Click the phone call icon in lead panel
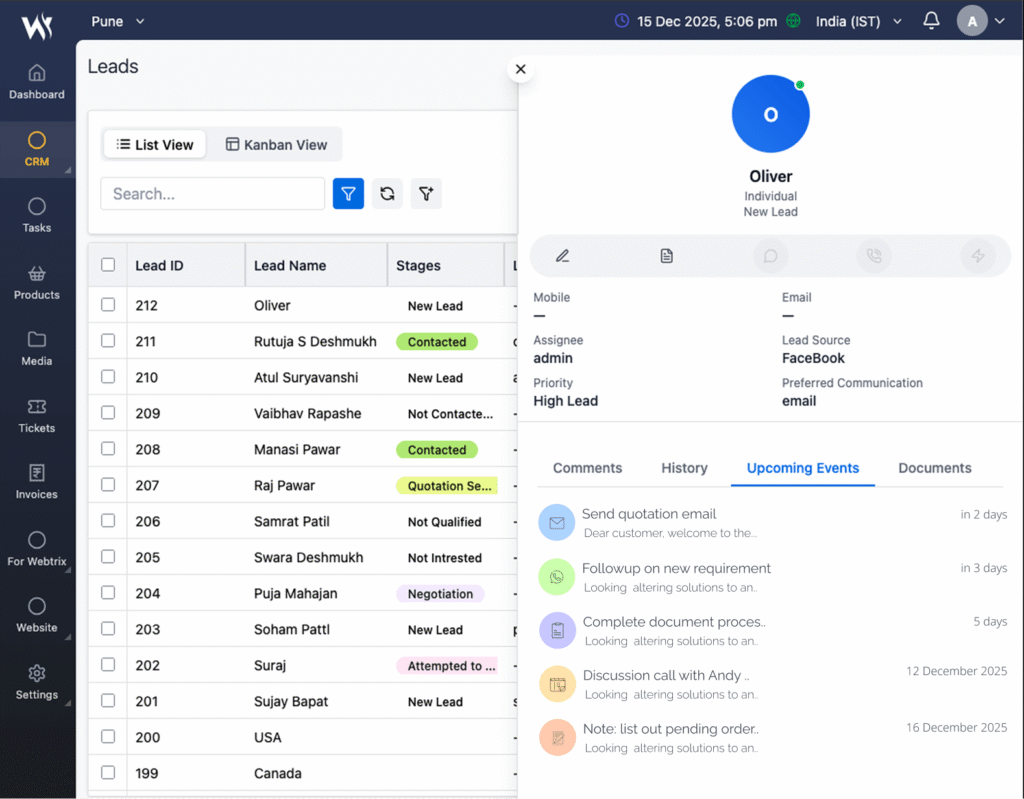This screenshot has height=799, width=1024. pos(874,256)
